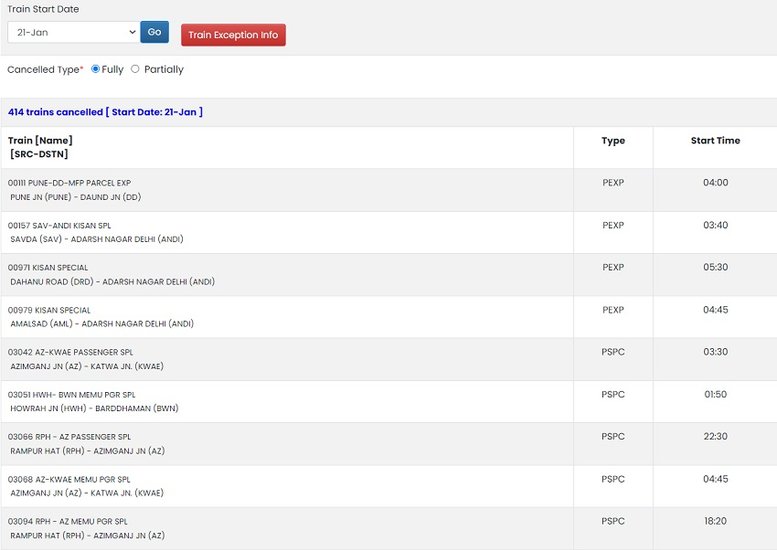Select the Fully cancelled radio option
777x550 pixels.
click(x=96, y=69)
